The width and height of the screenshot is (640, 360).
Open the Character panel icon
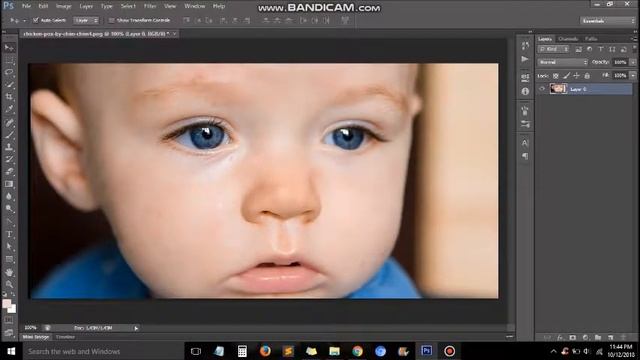tap(525, 143)
